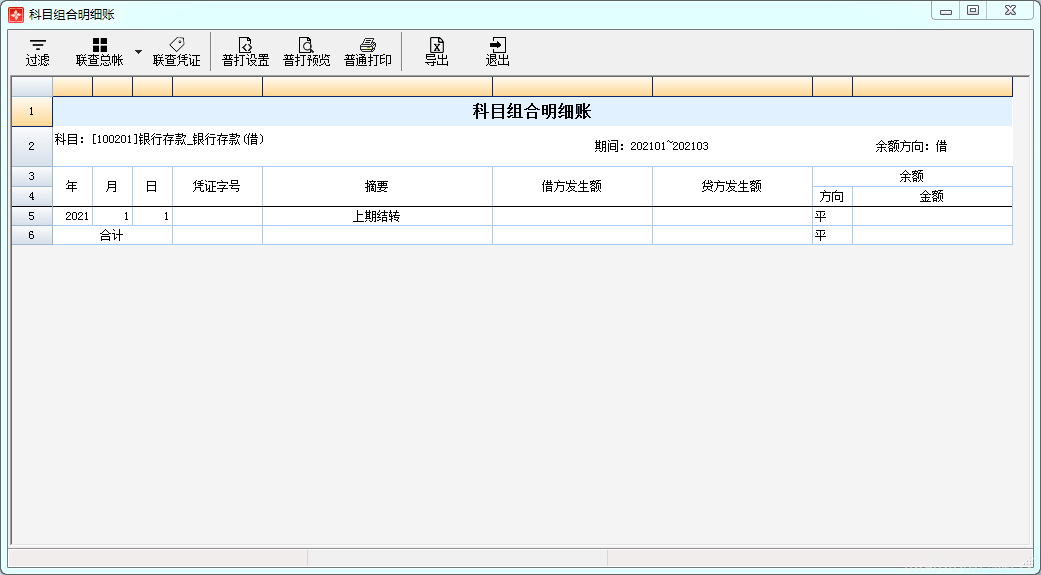Select row header number 6
This screenshot has height=575, width=1041.
point(31,235)
